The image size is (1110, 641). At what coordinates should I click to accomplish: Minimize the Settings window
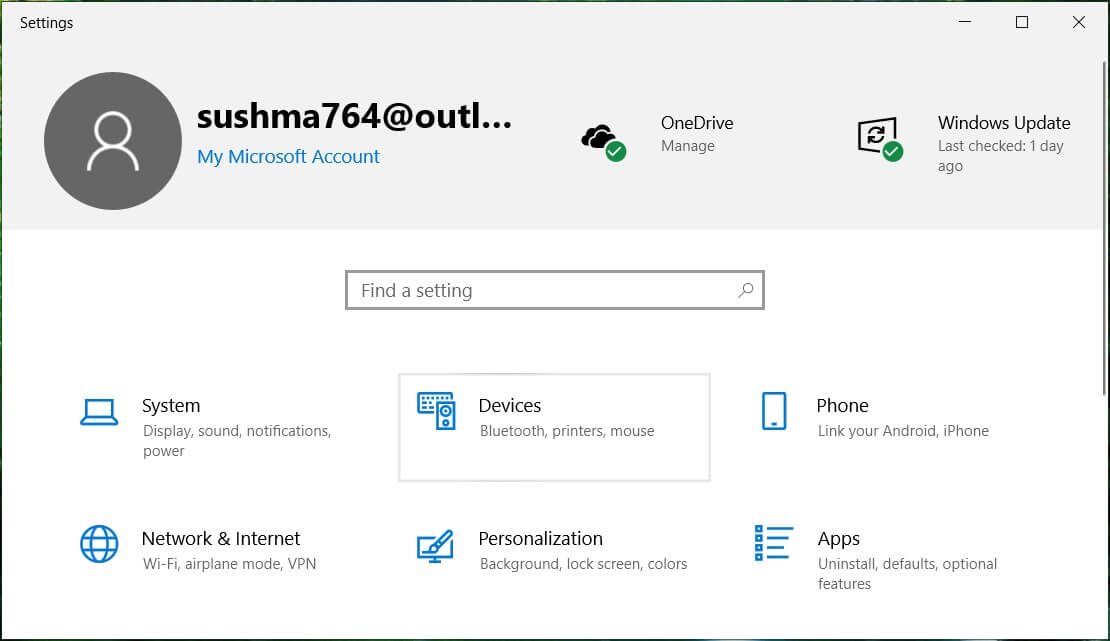964,21
